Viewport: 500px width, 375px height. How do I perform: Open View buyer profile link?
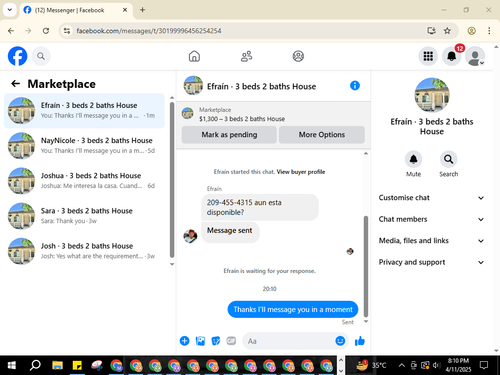pyautogui.click(x=301, y=172)
